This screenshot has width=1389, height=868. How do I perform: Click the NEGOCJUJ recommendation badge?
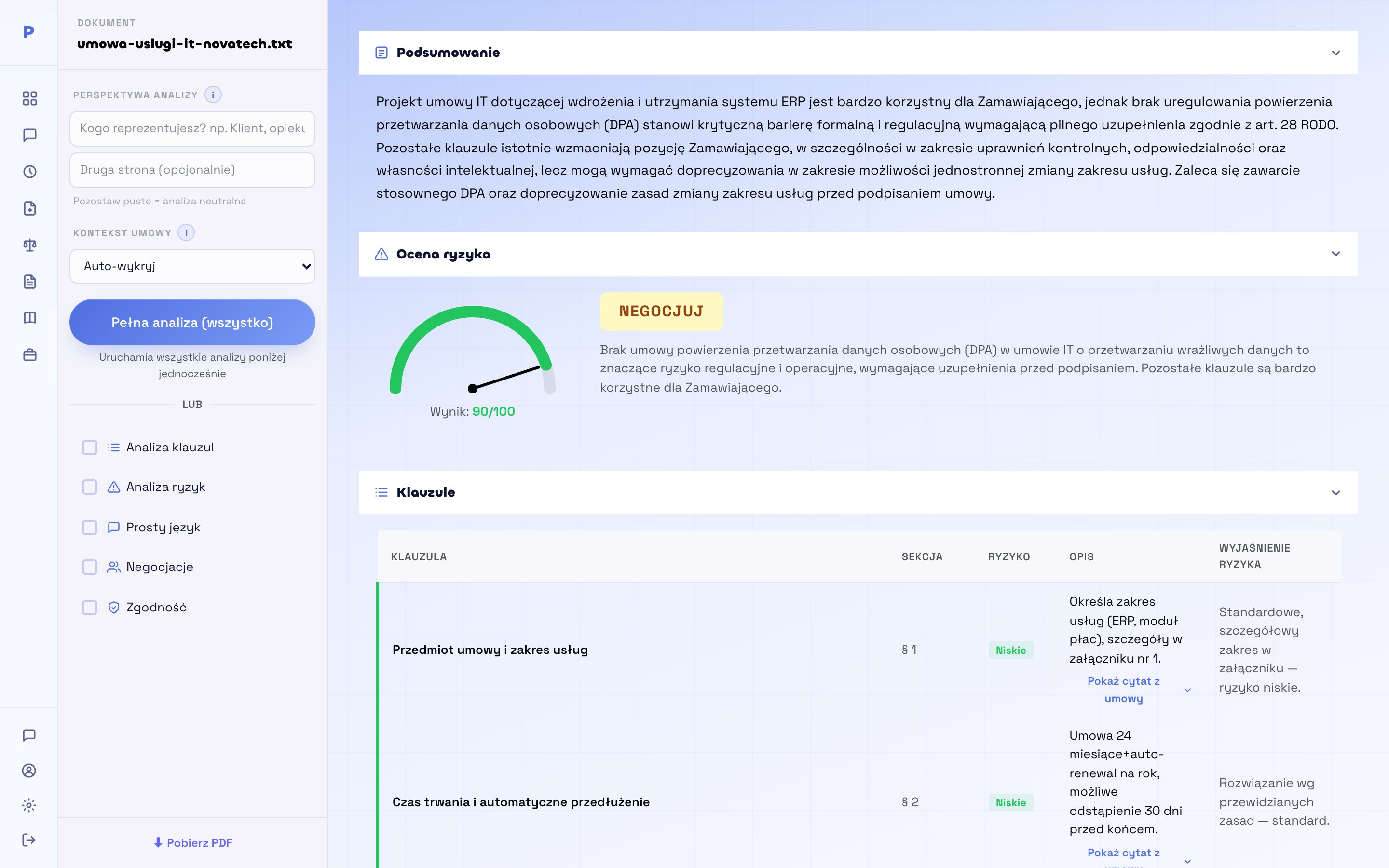click(x=661, y=311)
